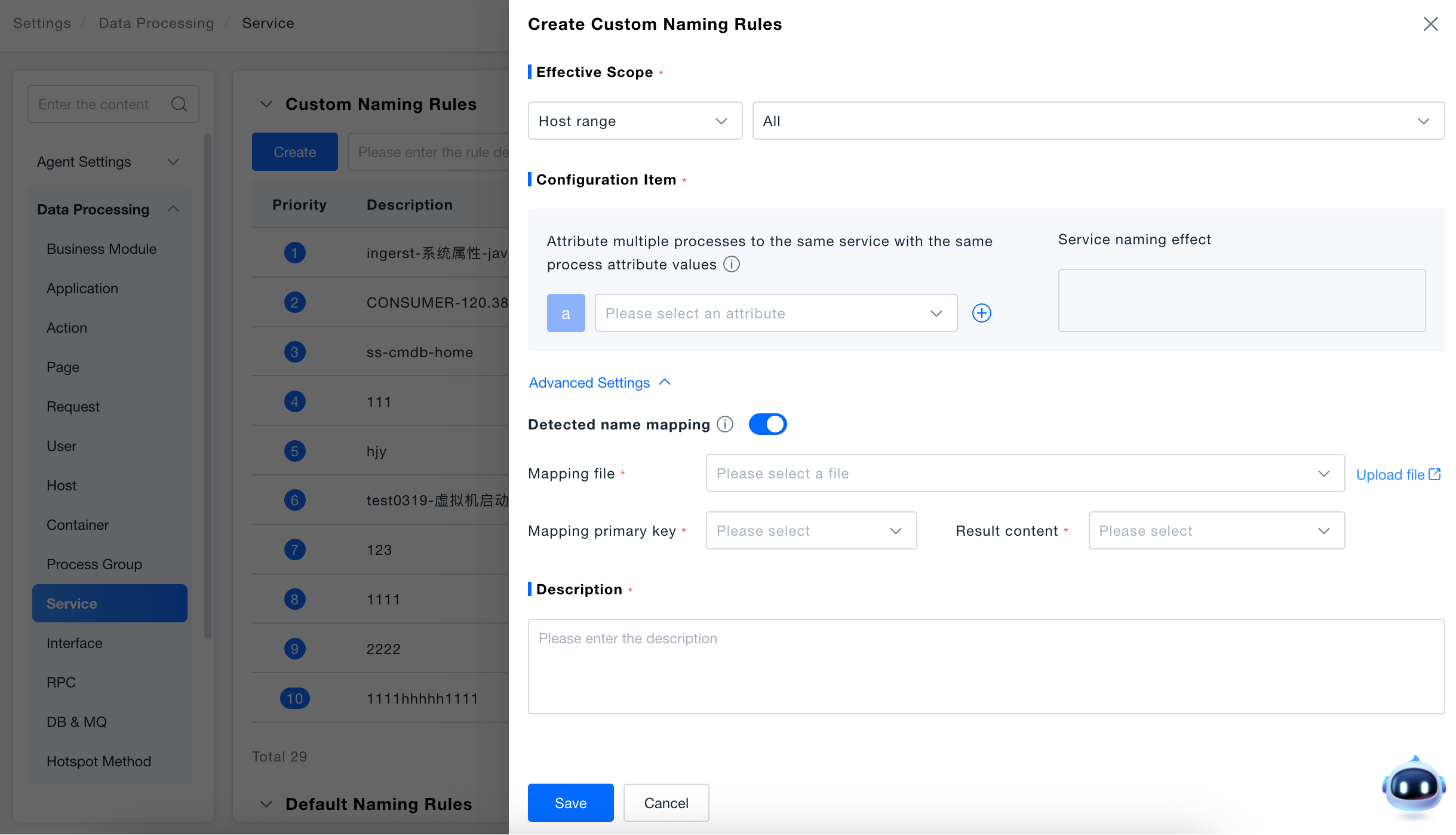The width and height of the screenshot is (1456, 835).
Task: Open Process Group menu item
Action: 109,564
